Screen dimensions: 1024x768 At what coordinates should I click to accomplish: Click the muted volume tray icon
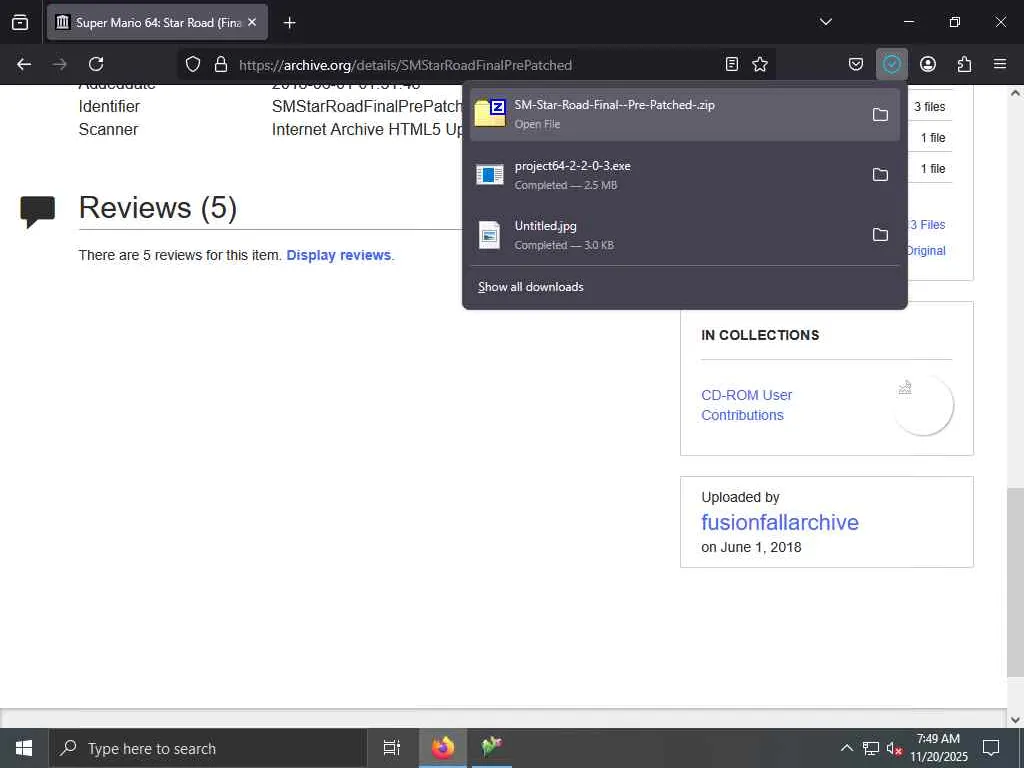(x=894, y=748)
